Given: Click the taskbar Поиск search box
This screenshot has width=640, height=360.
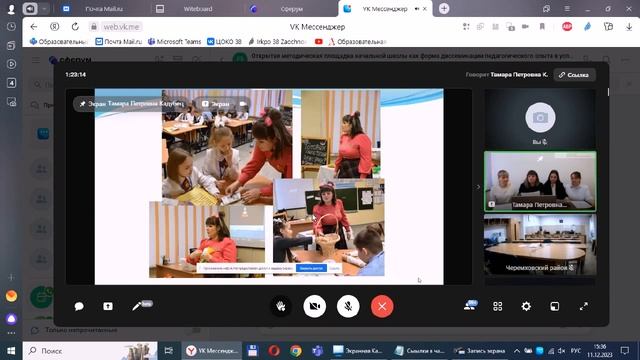Looking at the screenshot, I should (x=90, y=351).
